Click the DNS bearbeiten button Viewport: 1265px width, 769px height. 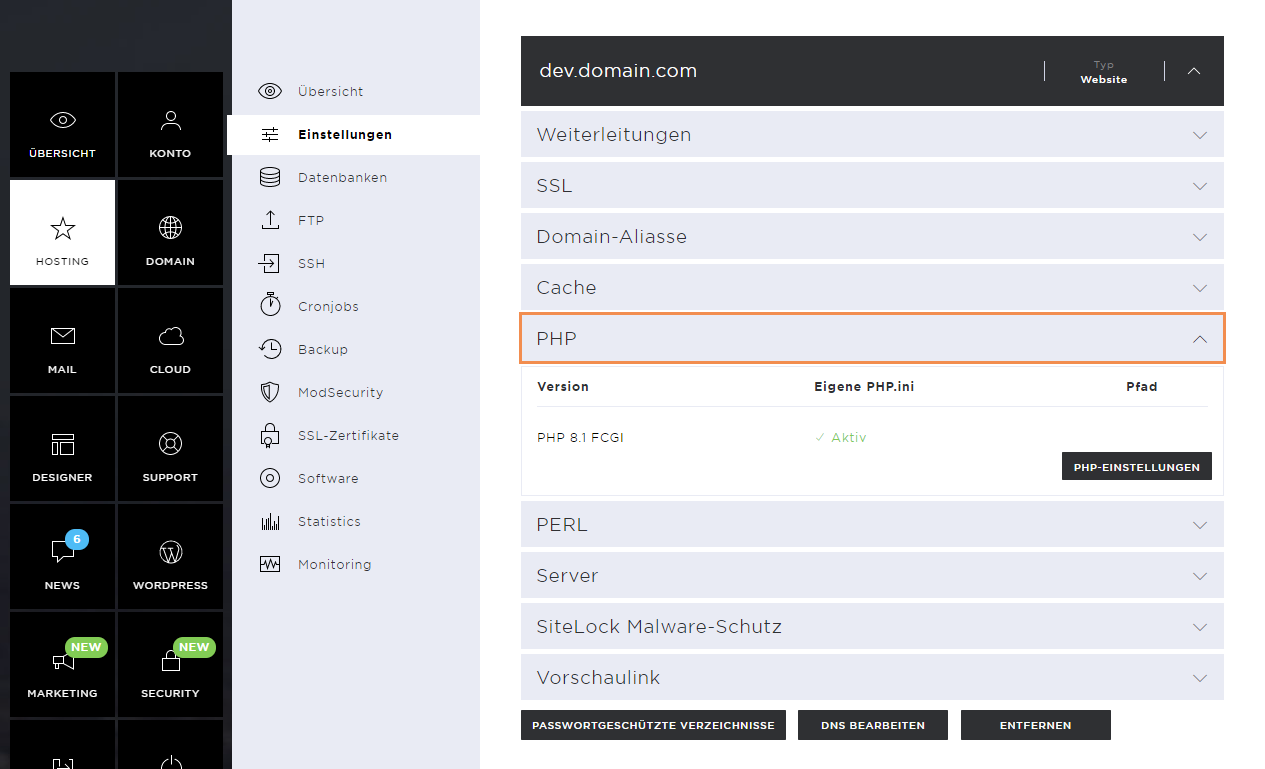click(872, 725)
